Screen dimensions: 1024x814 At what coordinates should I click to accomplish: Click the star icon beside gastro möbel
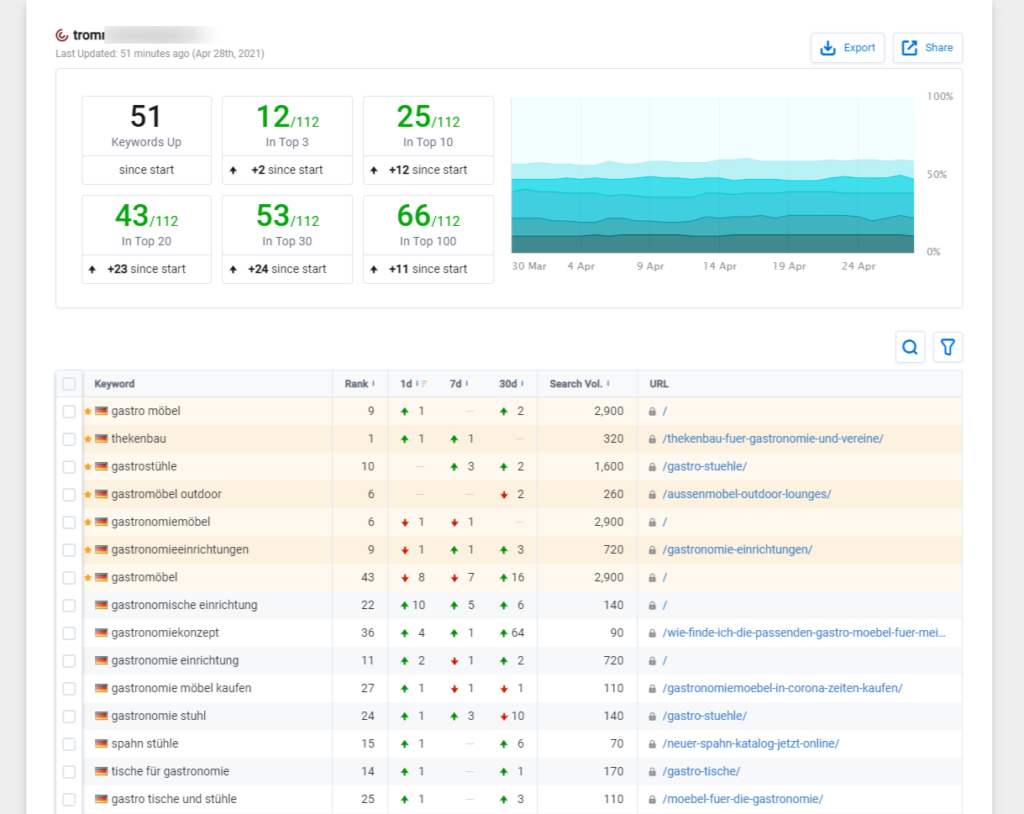click(x=88, y=411)
